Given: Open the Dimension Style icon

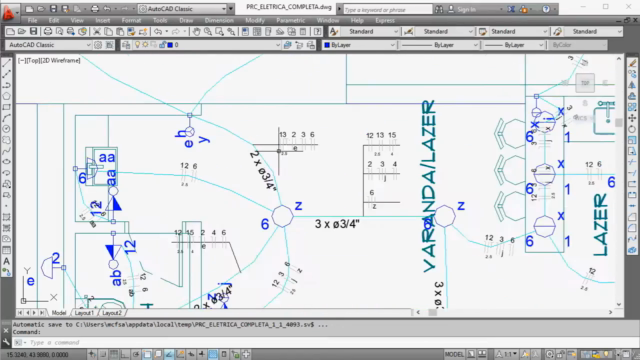Looking at the screenshot, I should point(408,31).
